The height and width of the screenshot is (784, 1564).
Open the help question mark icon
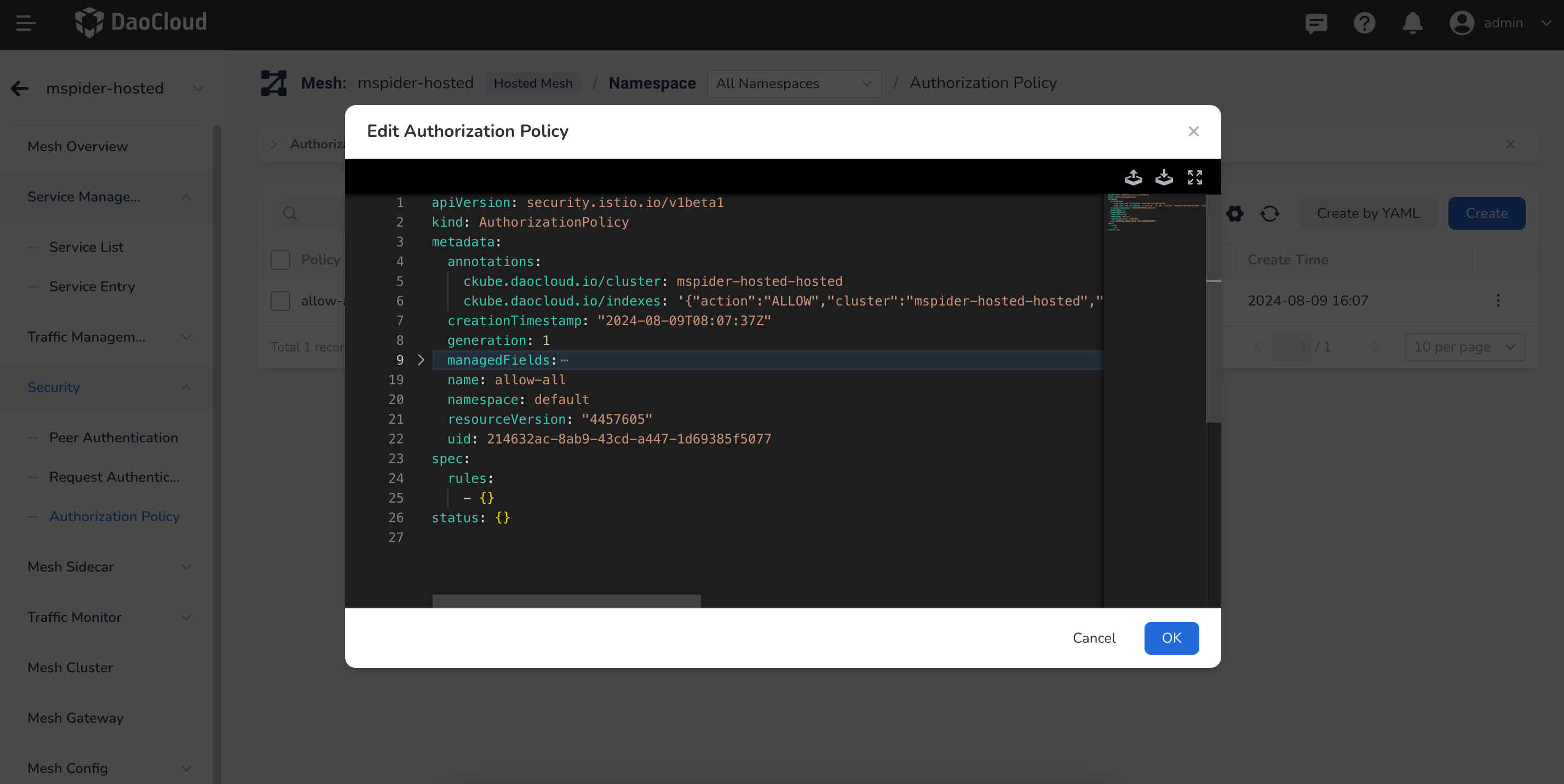point(1364,23)
